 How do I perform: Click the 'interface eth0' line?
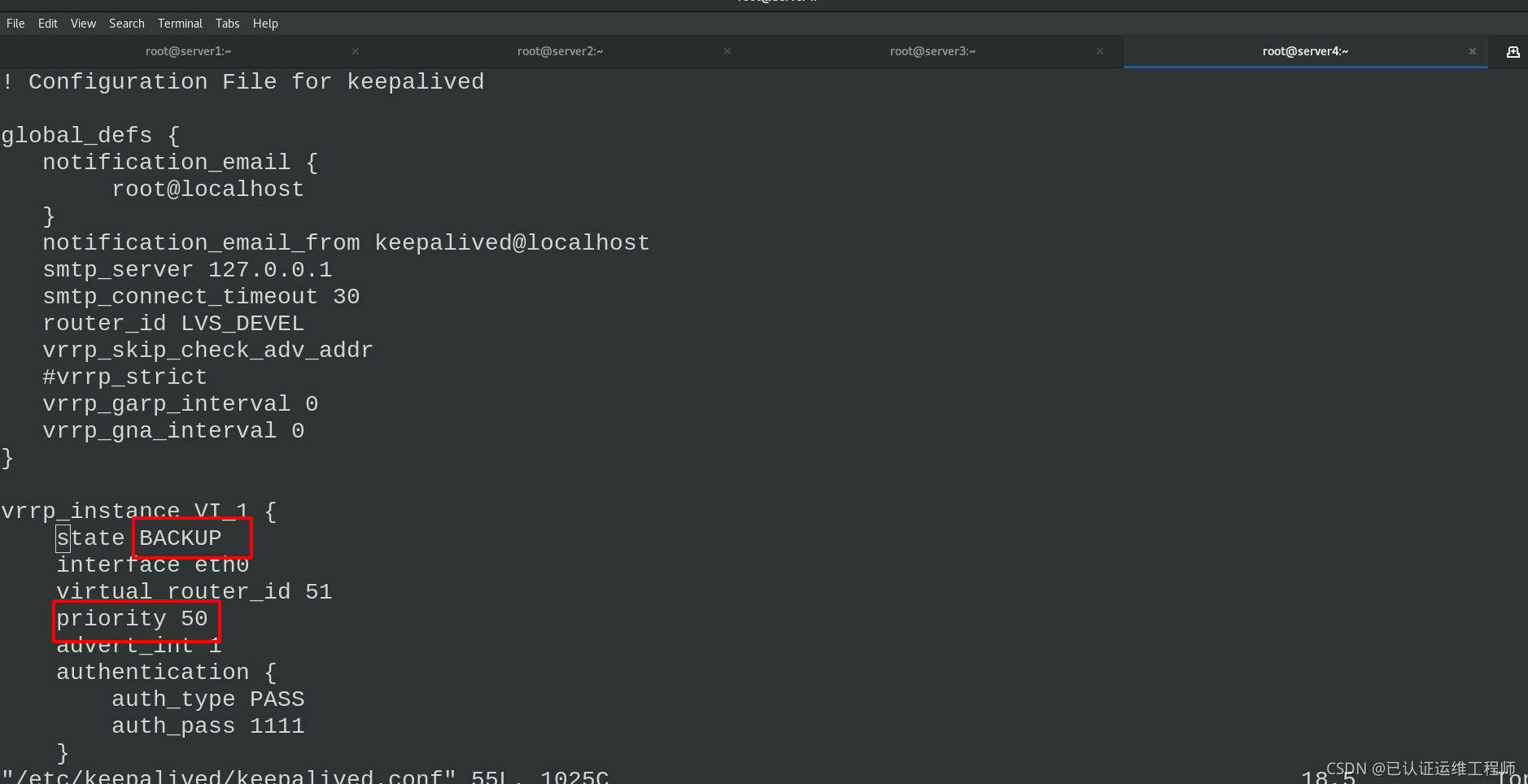click(x=153, y=565)
